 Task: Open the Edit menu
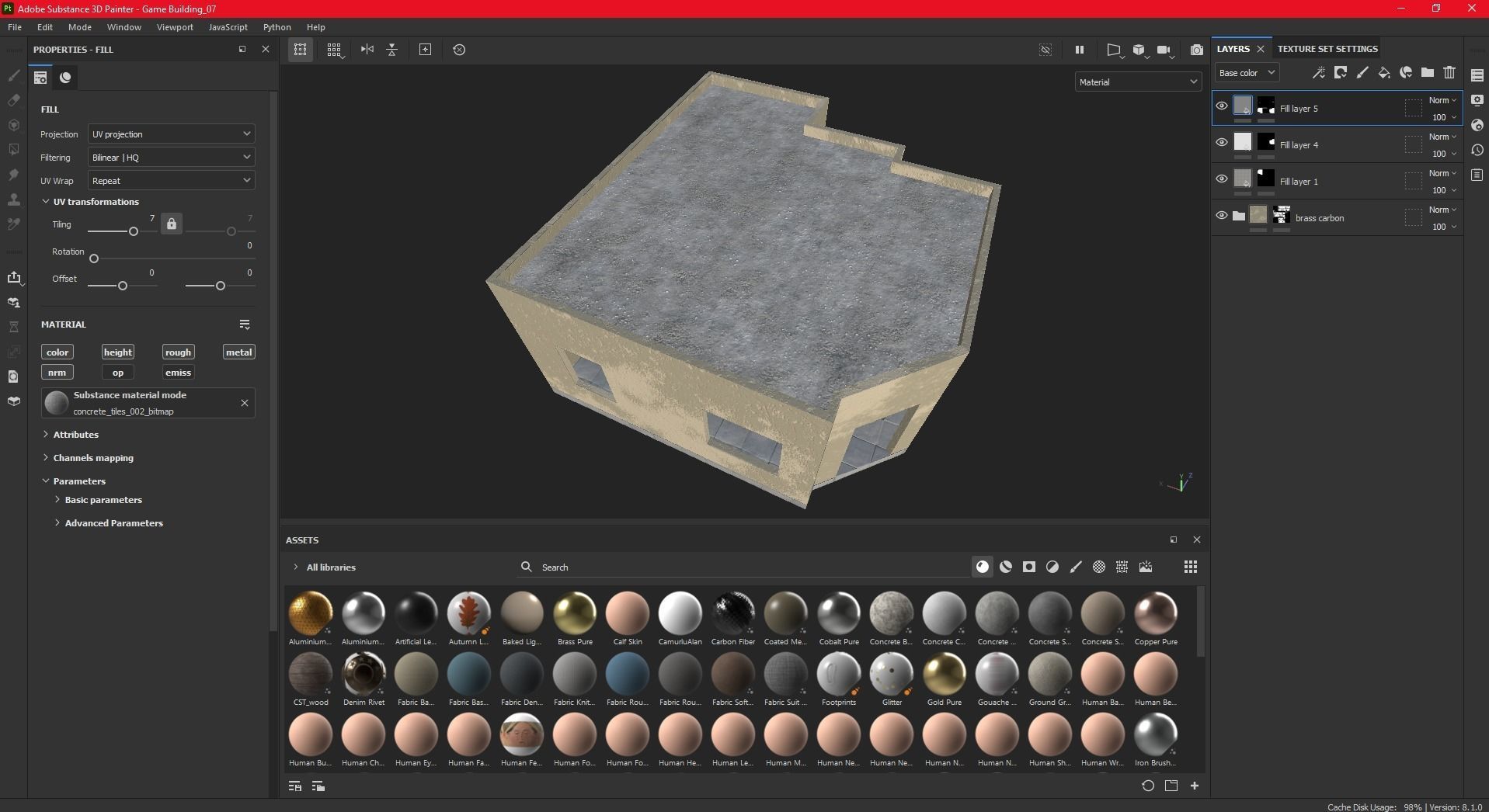(45, 27)
